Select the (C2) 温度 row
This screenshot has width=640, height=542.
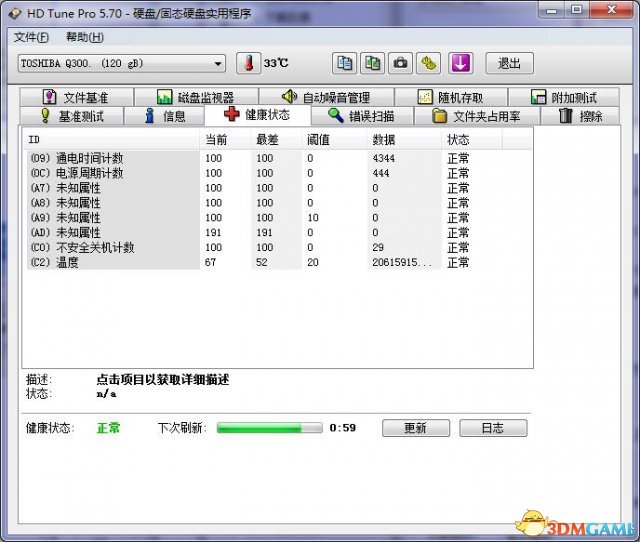279,262
